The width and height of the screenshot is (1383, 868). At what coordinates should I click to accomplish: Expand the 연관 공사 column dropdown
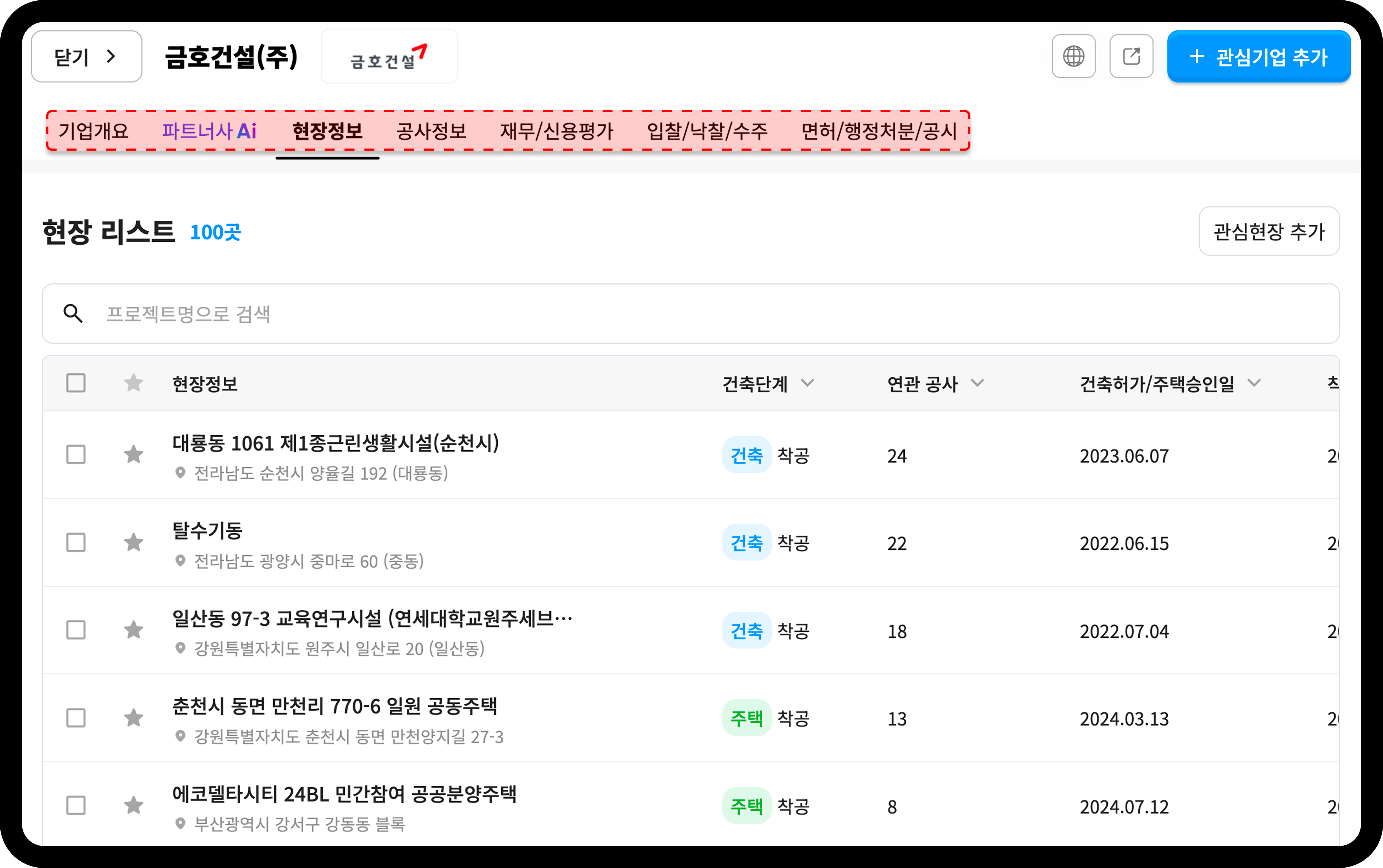[977, 384]
